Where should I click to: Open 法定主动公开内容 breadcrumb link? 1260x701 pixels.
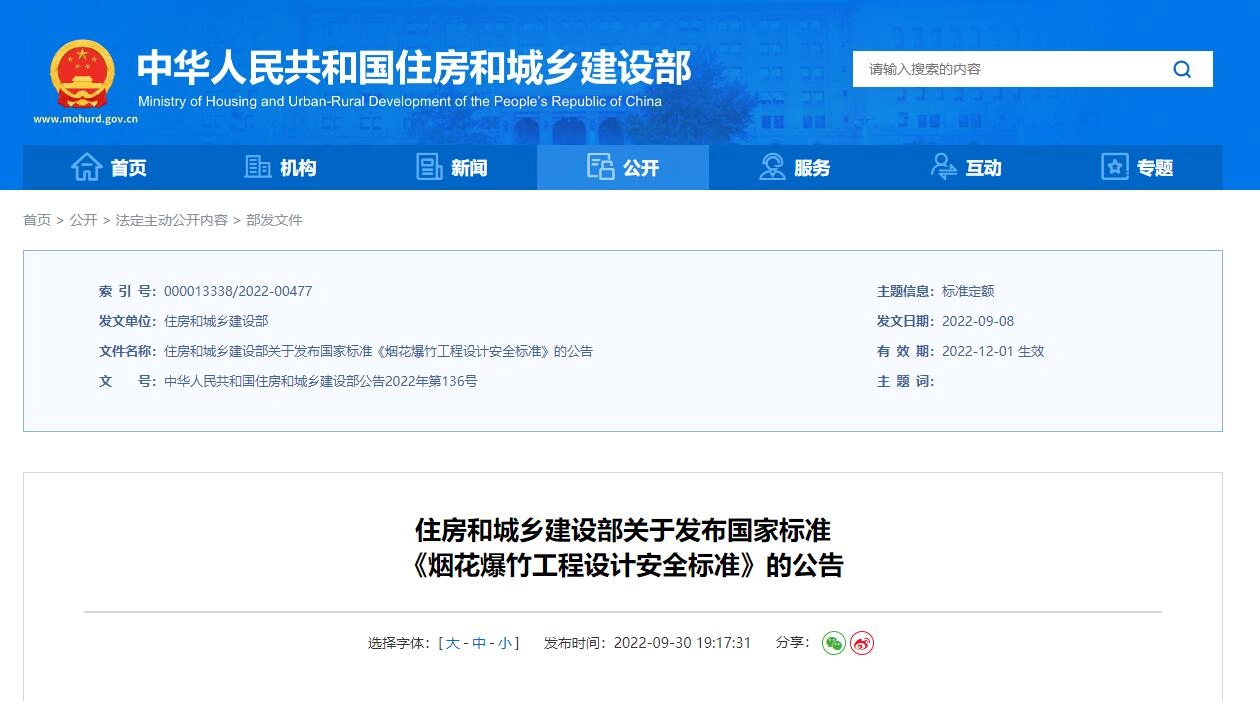point(171,220)
